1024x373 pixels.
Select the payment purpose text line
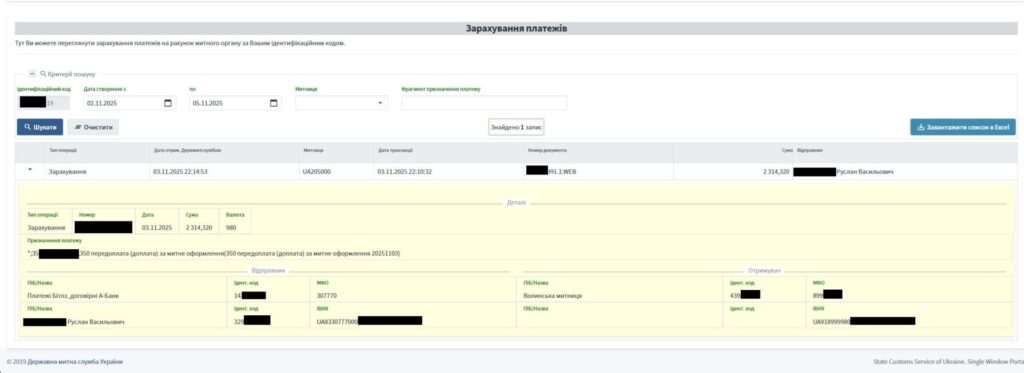[214, 253]
